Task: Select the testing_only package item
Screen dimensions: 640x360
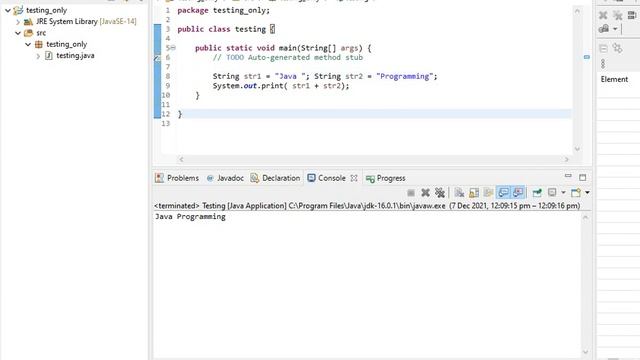Action: (x=67, y=44)
